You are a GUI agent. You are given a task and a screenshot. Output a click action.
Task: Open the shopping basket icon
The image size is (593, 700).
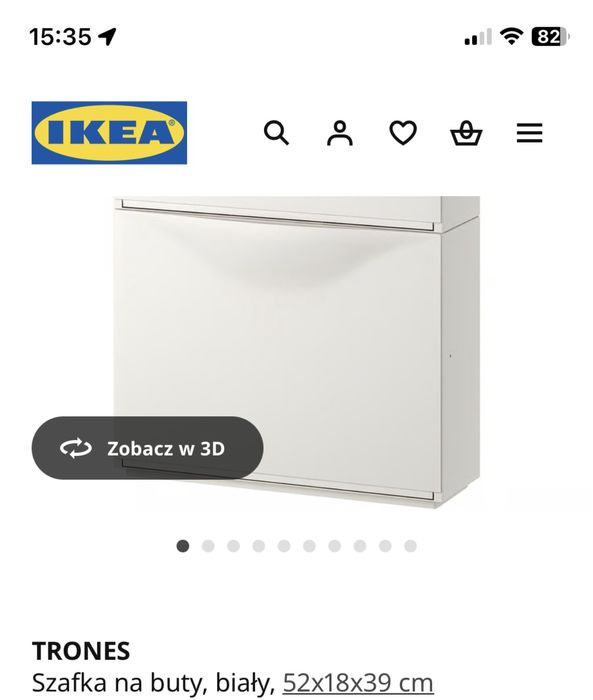click(x=466, y=133)
